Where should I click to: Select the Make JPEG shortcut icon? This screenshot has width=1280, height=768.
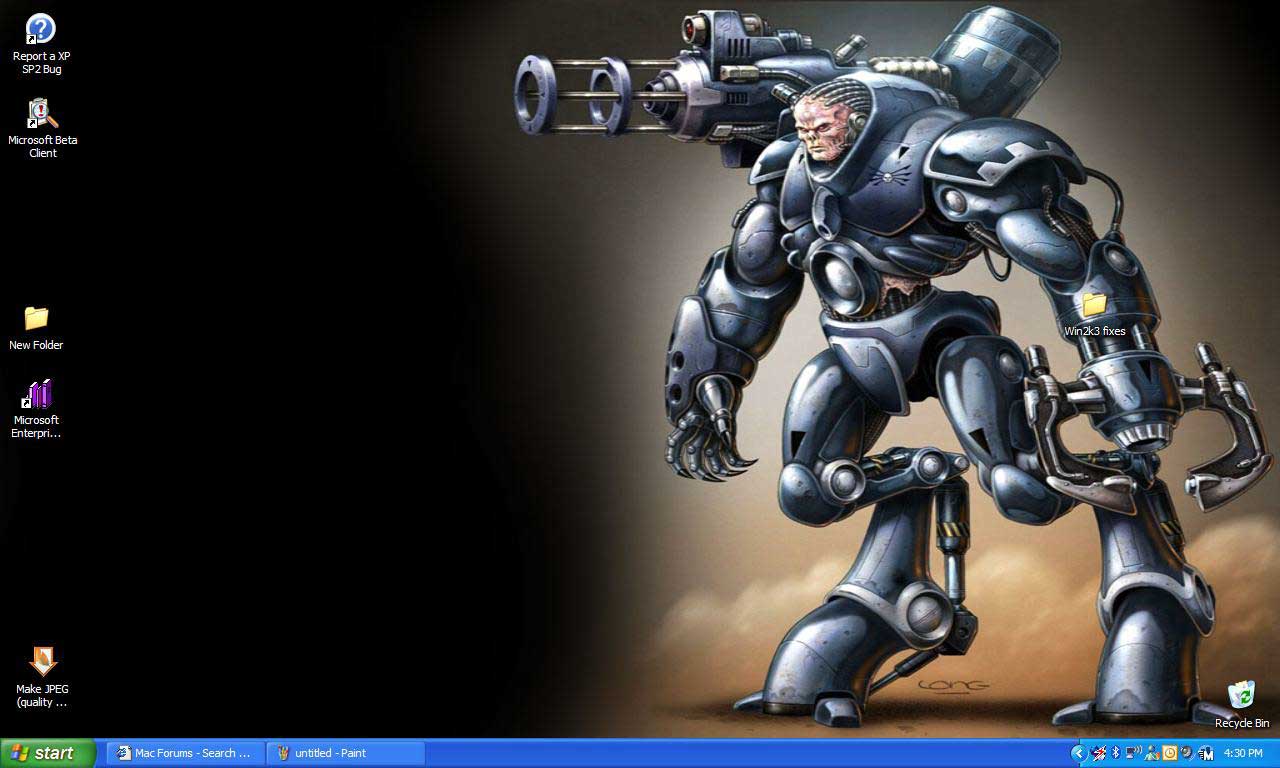pyautogui.click(x=42, y=677)
